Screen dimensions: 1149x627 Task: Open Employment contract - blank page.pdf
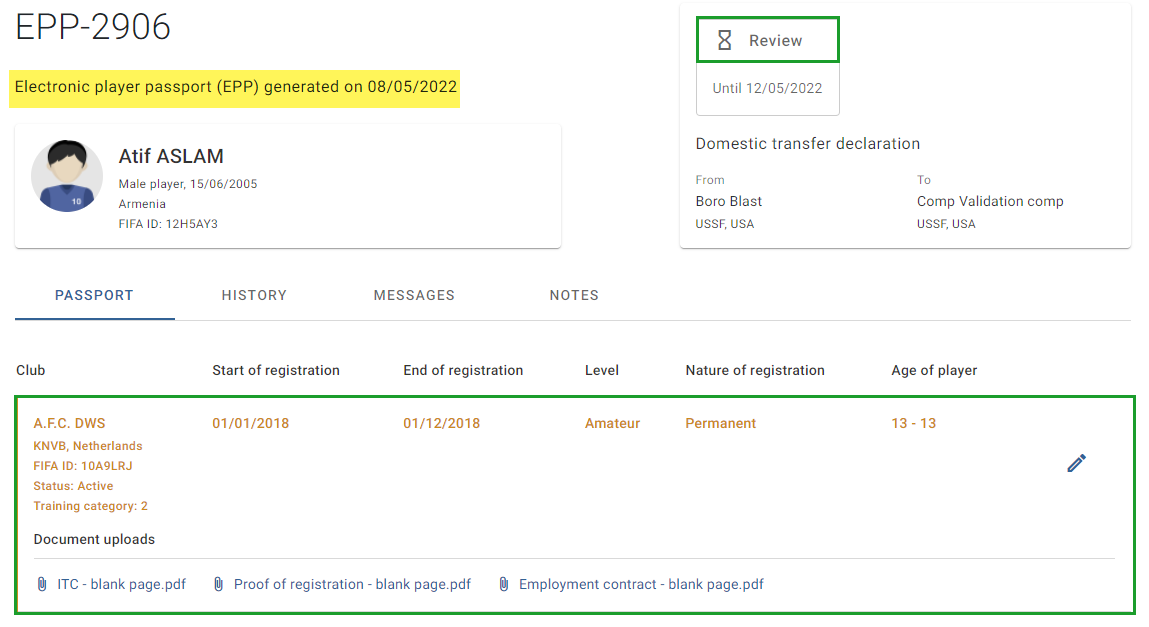[641, 585]
